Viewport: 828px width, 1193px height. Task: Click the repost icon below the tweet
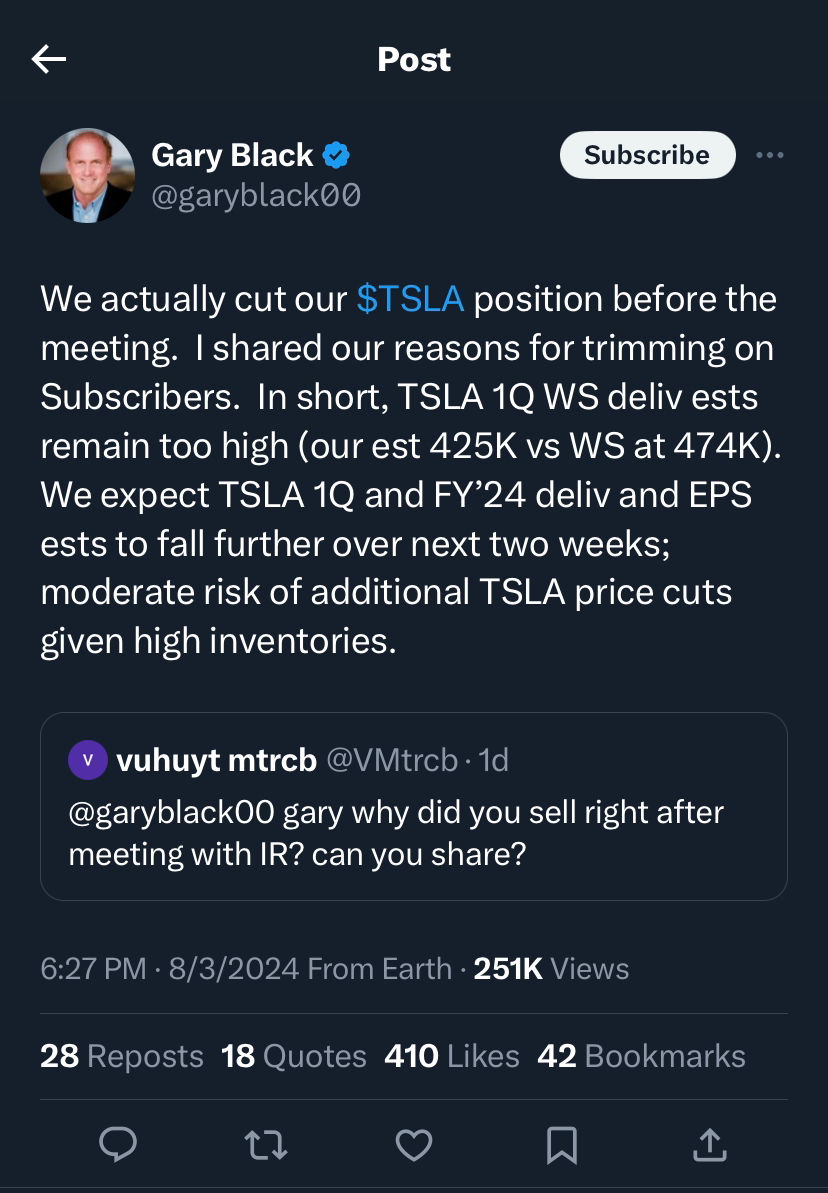pyautogui.click(x=266, y=1146)
